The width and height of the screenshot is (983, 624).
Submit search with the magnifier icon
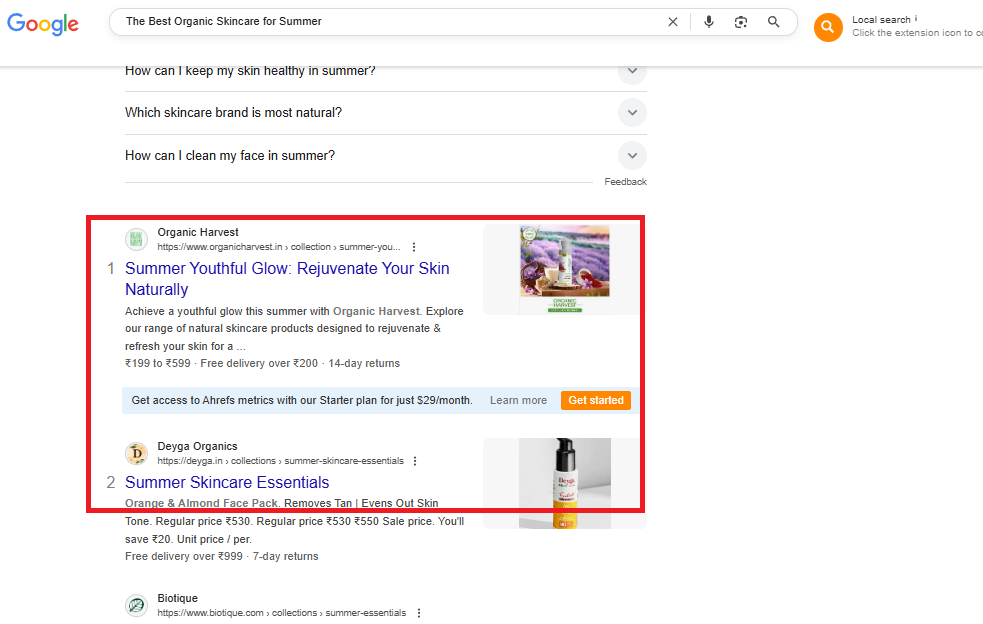click(774, 22)
